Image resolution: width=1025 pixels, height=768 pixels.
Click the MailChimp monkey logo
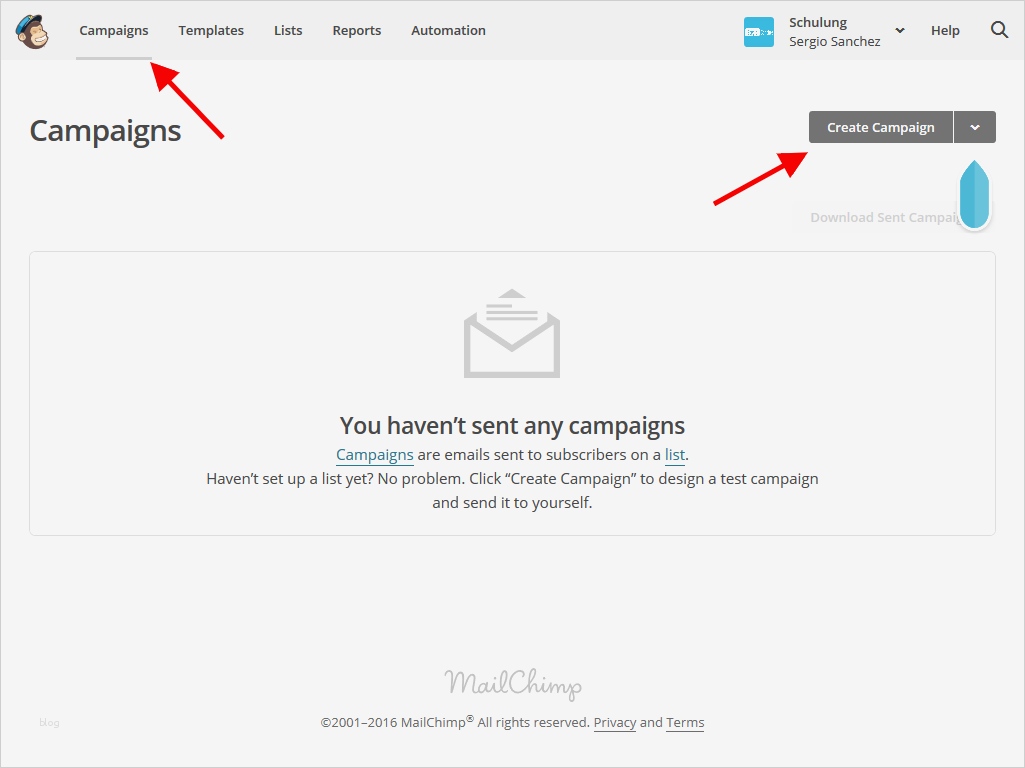pos(32,31)
